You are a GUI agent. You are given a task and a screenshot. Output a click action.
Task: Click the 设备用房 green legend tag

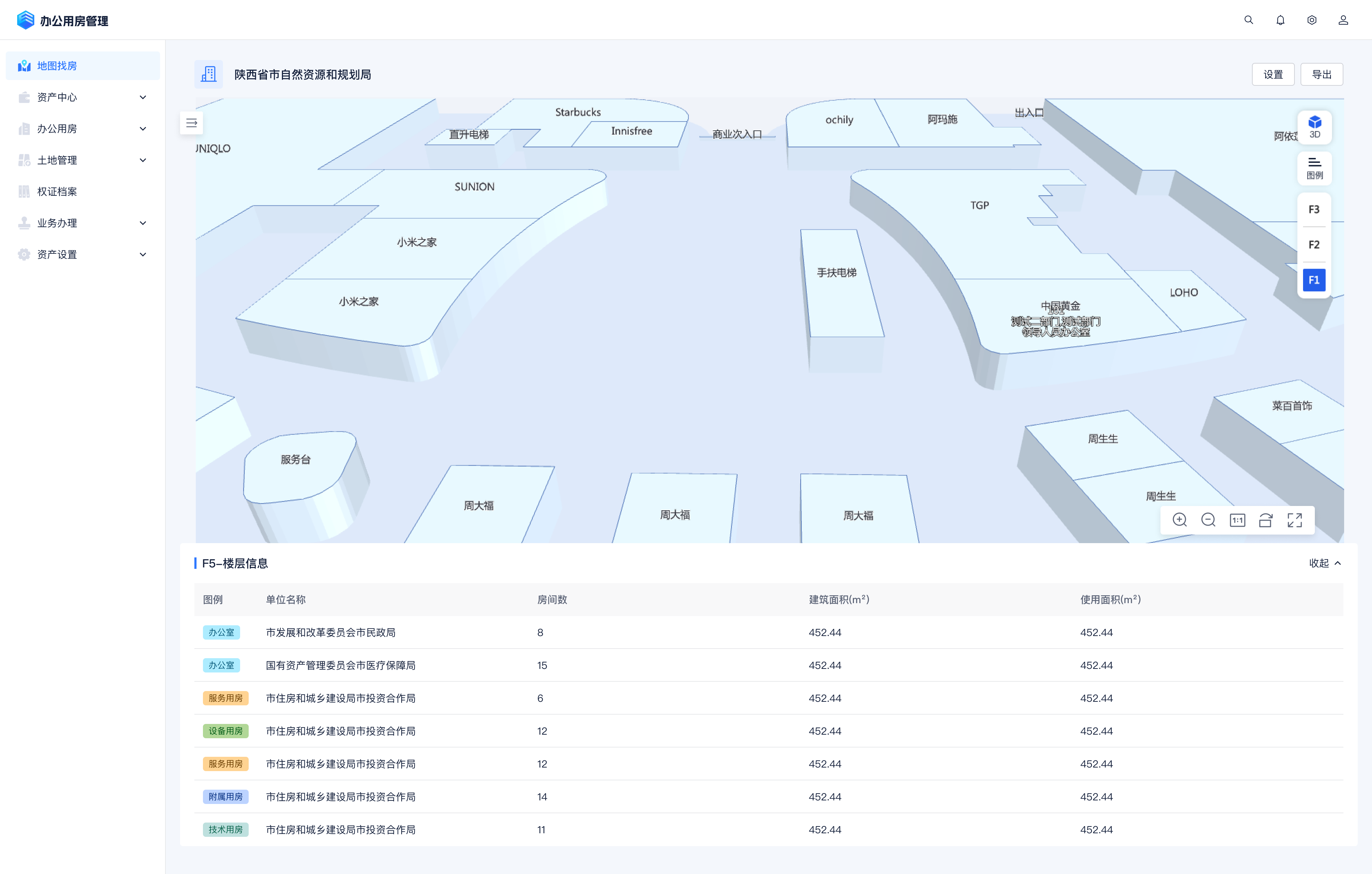tap(225, 730)
